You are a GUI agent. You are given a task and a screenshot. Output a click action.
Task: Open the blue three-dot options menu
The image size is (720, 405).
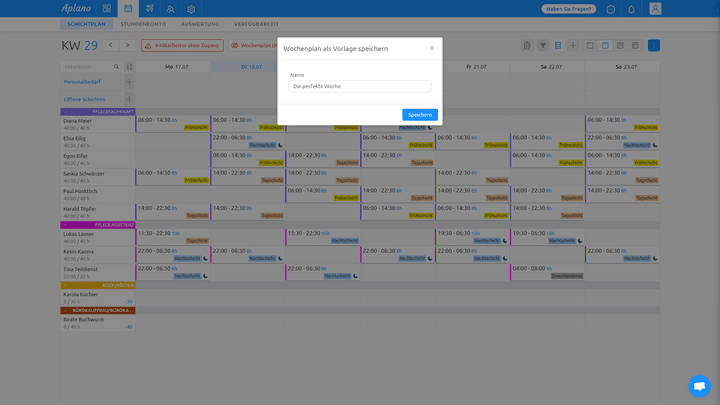[654, 45]
